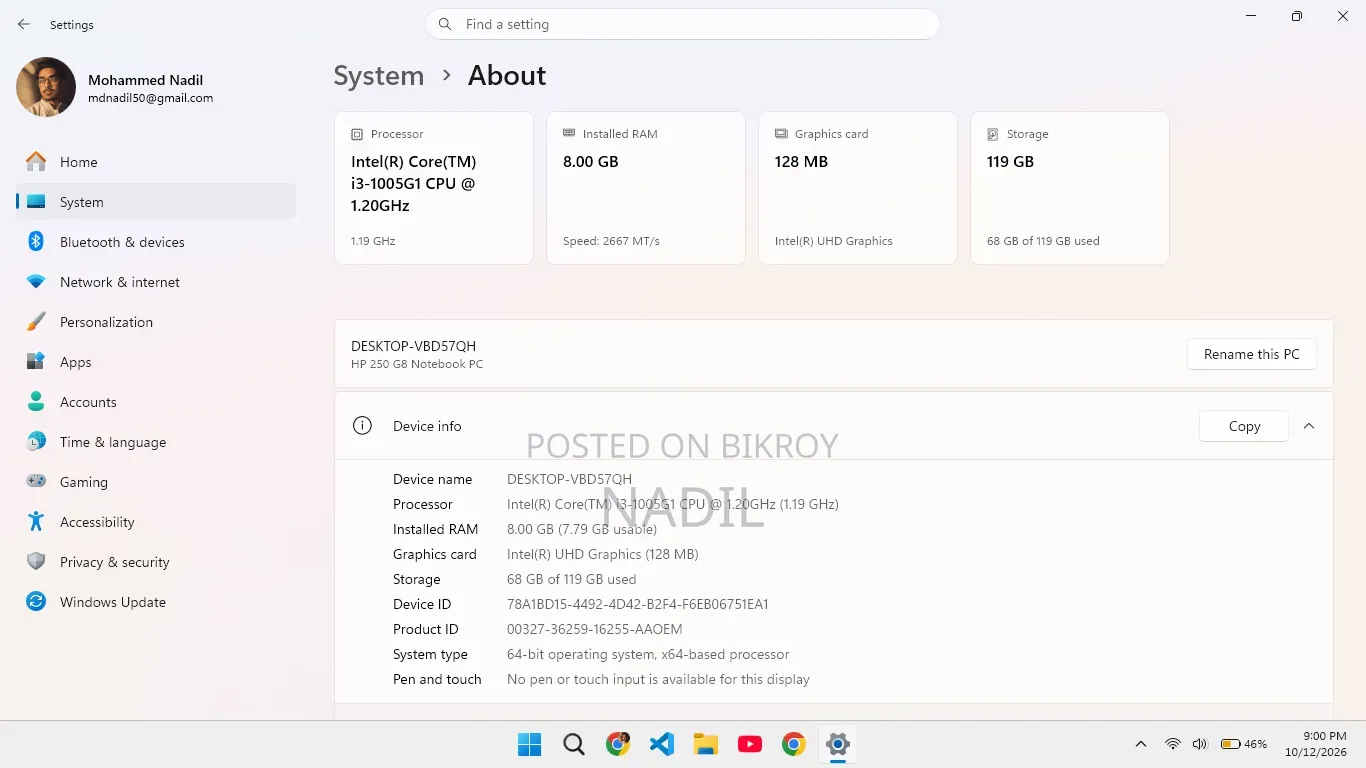This screenshot has height=768, width=1366.
Task: Select the Accessibility figure icon
Action: tap(36, 522)
